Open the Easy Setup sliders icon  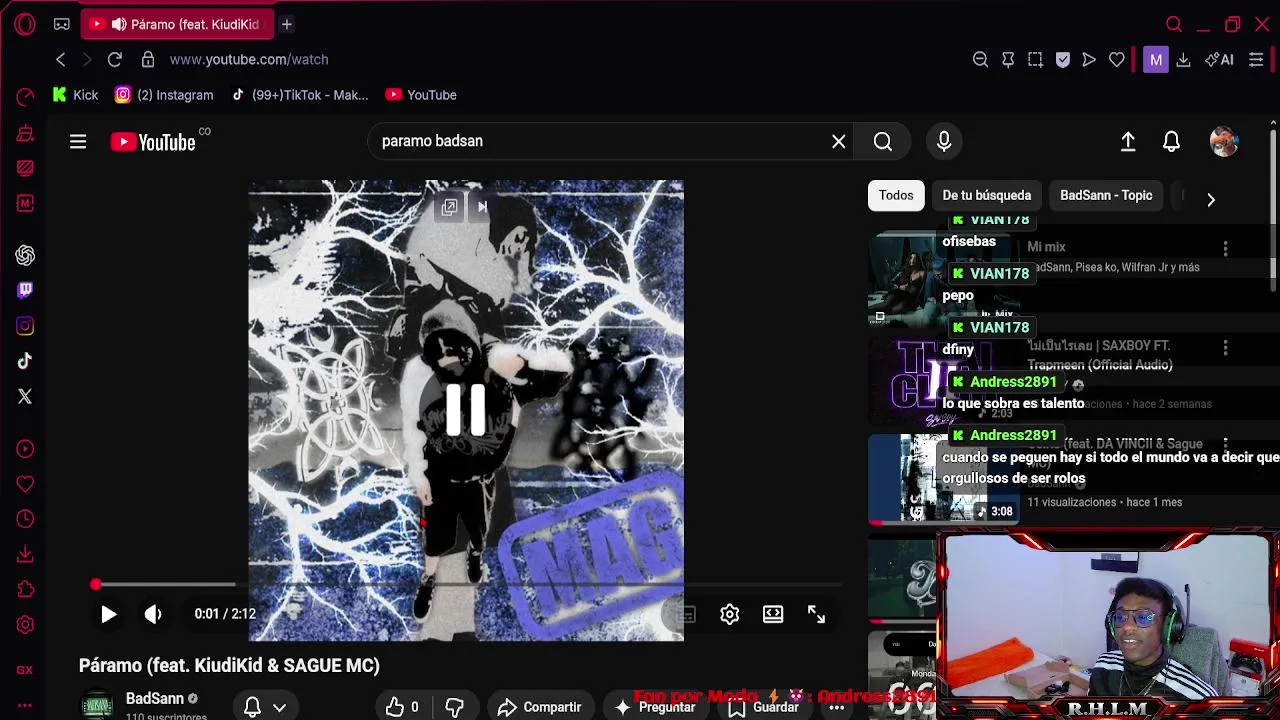coord(1256,60)
